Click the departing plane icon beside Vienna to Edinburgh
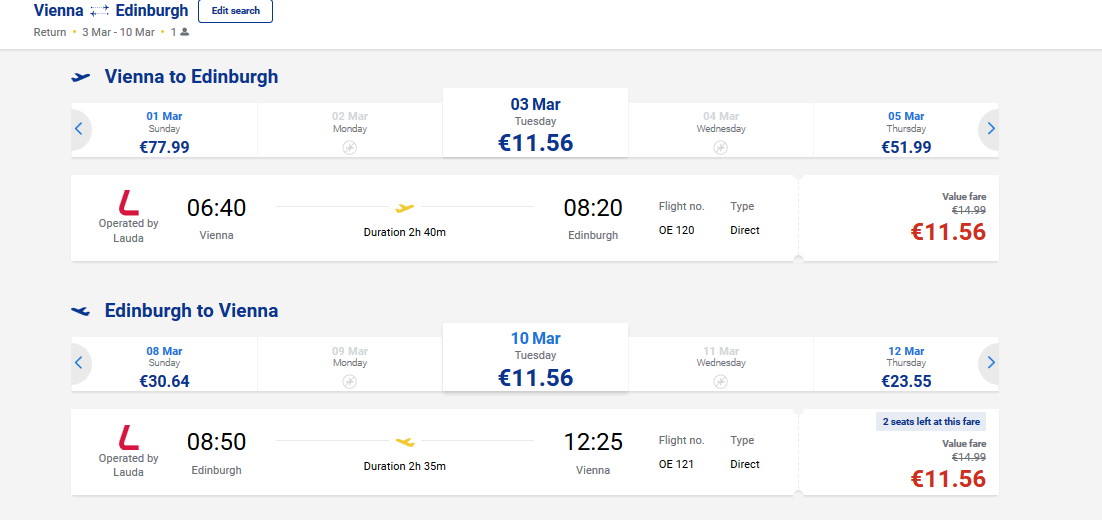 81,77
